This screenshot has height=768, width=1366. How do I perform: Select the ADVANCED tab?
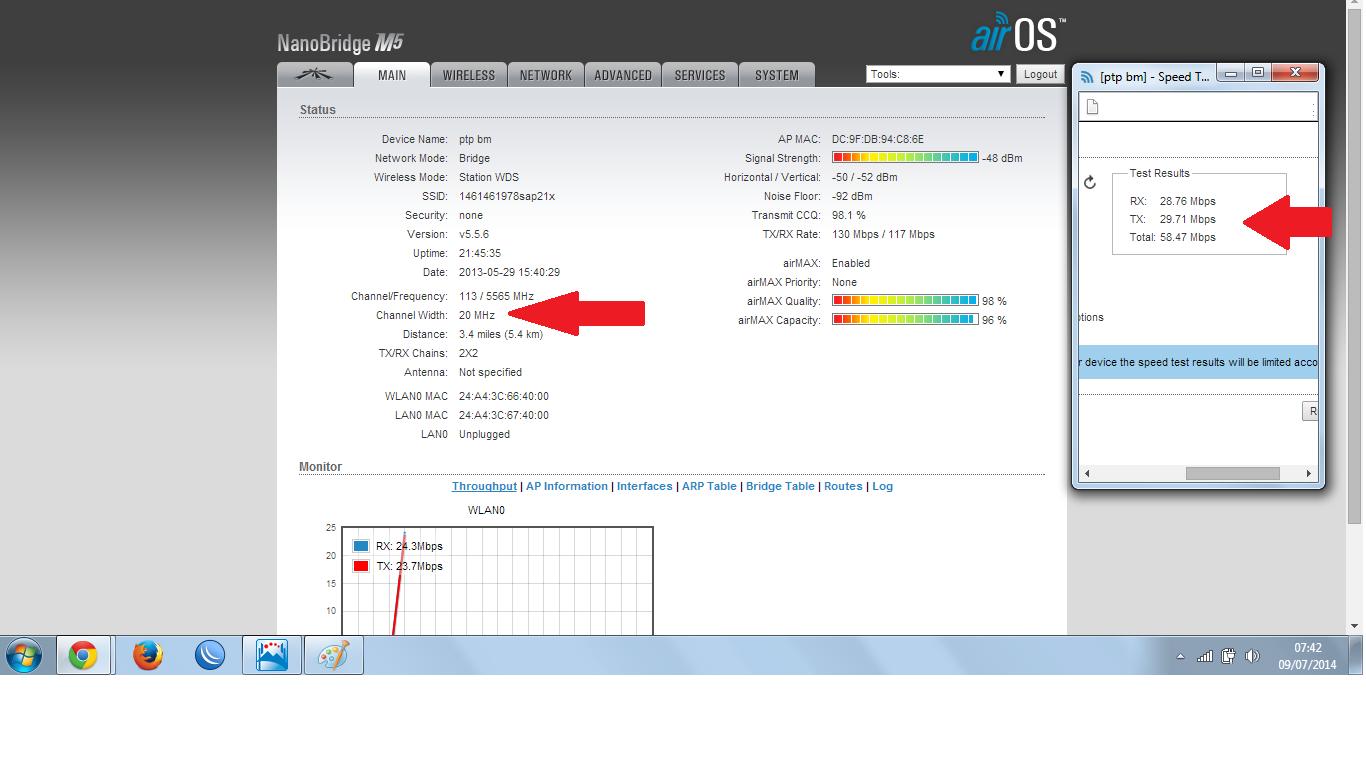coord(623,75)
